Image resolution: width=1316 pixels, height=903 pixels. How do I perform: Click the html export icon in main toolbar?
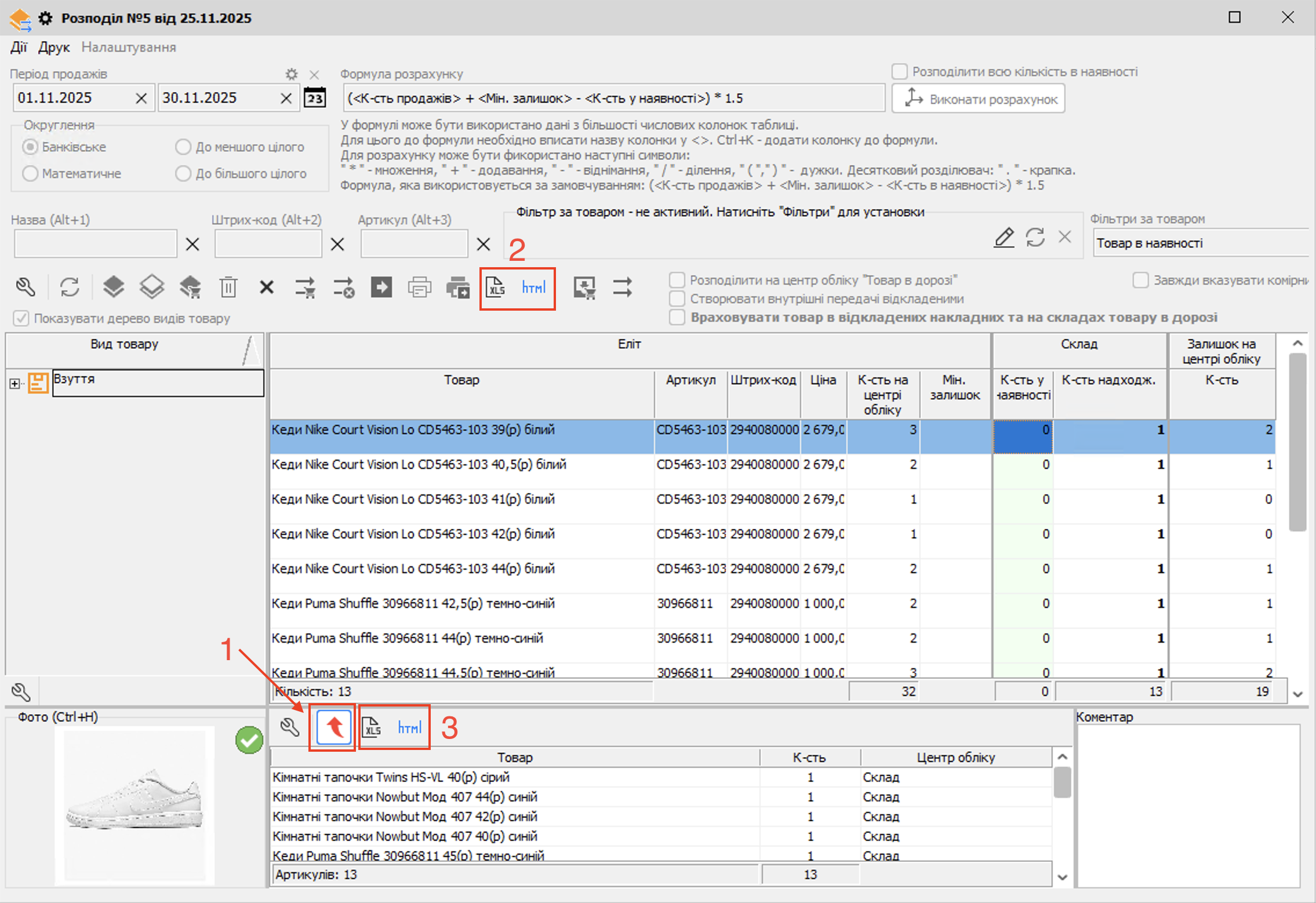(533, 287)
